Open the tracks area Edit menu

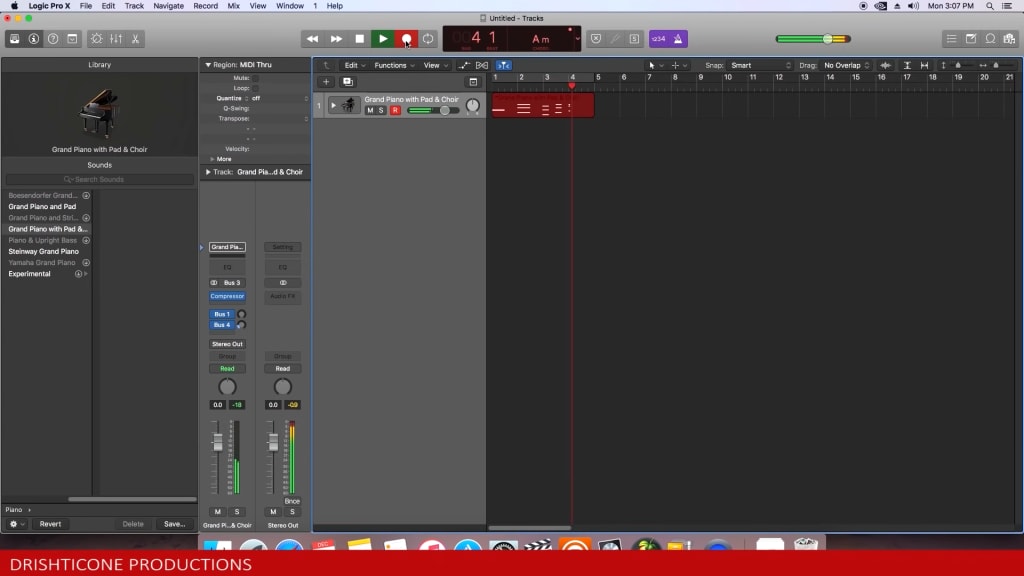(x=355, y=65)
